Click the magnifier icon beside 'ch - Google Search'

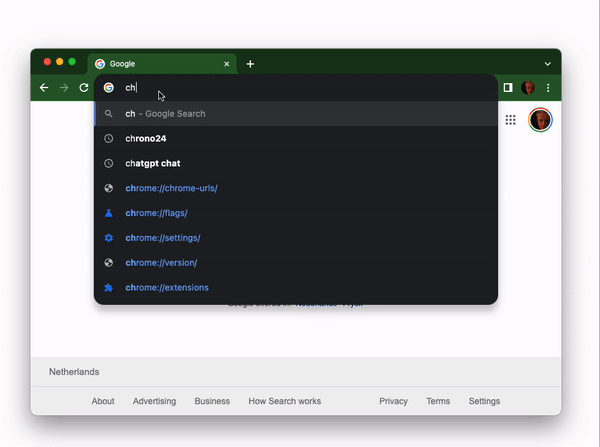(109, 114)
